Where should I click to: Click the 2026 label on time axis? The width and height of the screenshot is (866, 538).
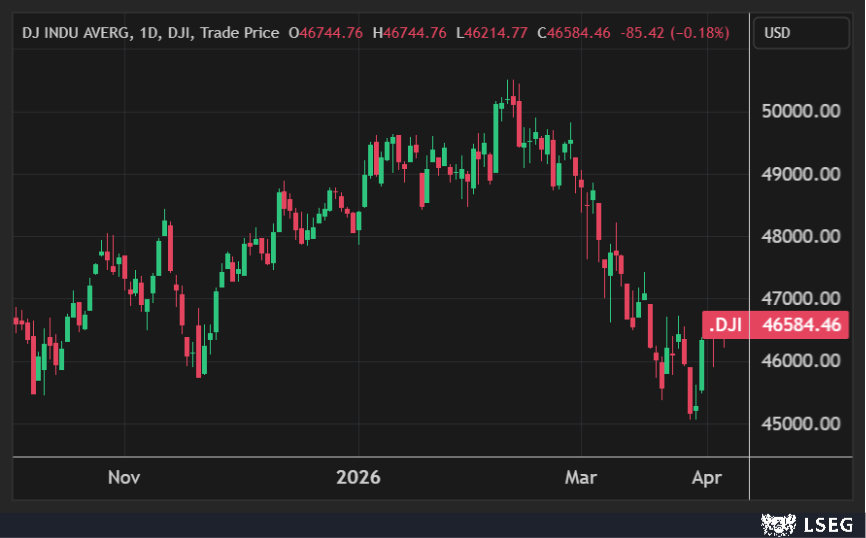pos(359,477)
